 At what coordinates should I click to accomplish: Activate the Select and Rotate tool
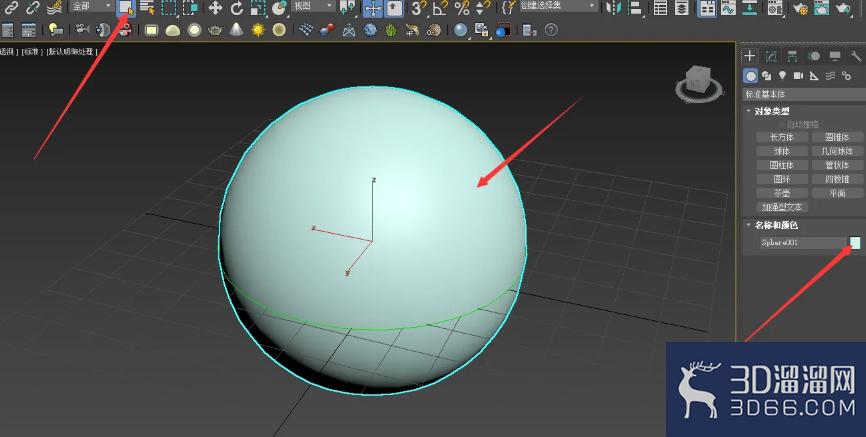point(236,8)
